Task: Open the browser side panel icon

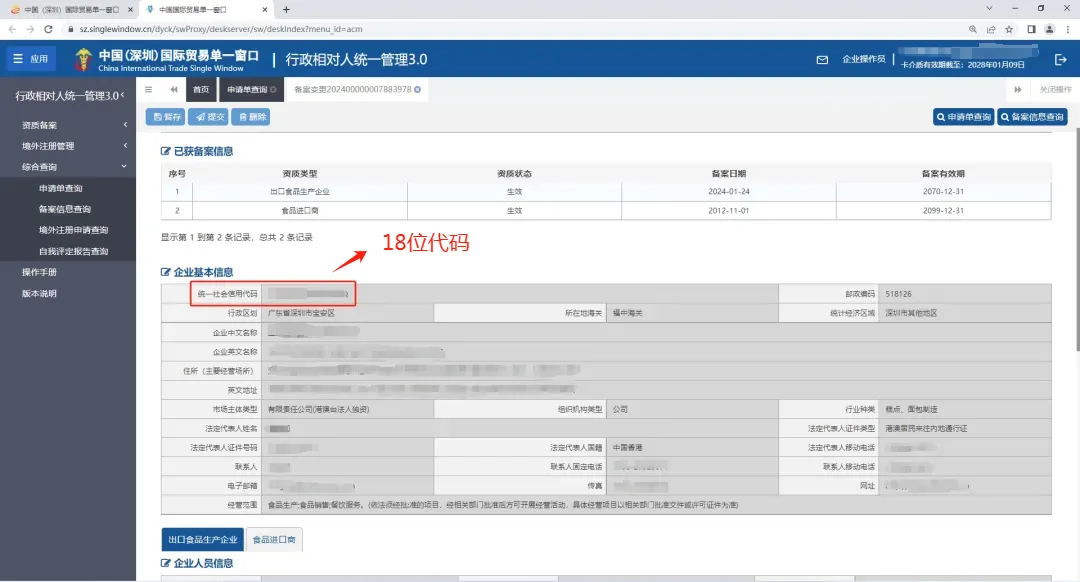Action: [x=1031, y=29]
